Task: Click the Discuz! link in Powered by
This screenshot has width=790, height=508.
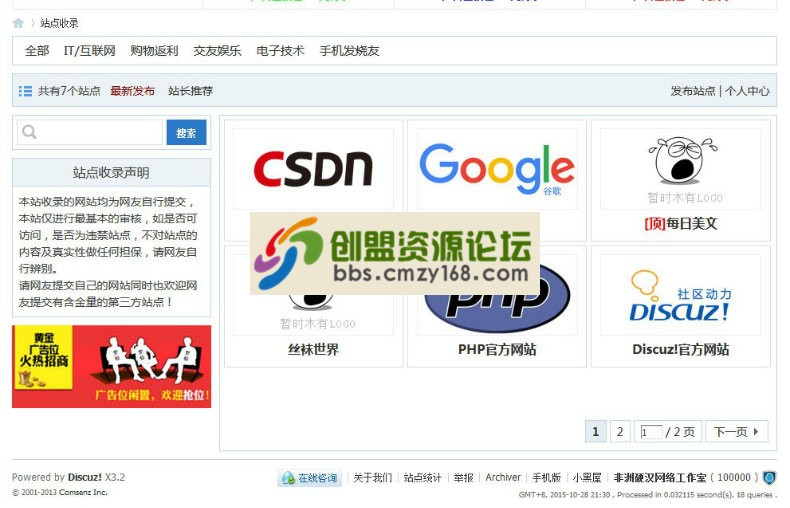Action: pos(85,477)
